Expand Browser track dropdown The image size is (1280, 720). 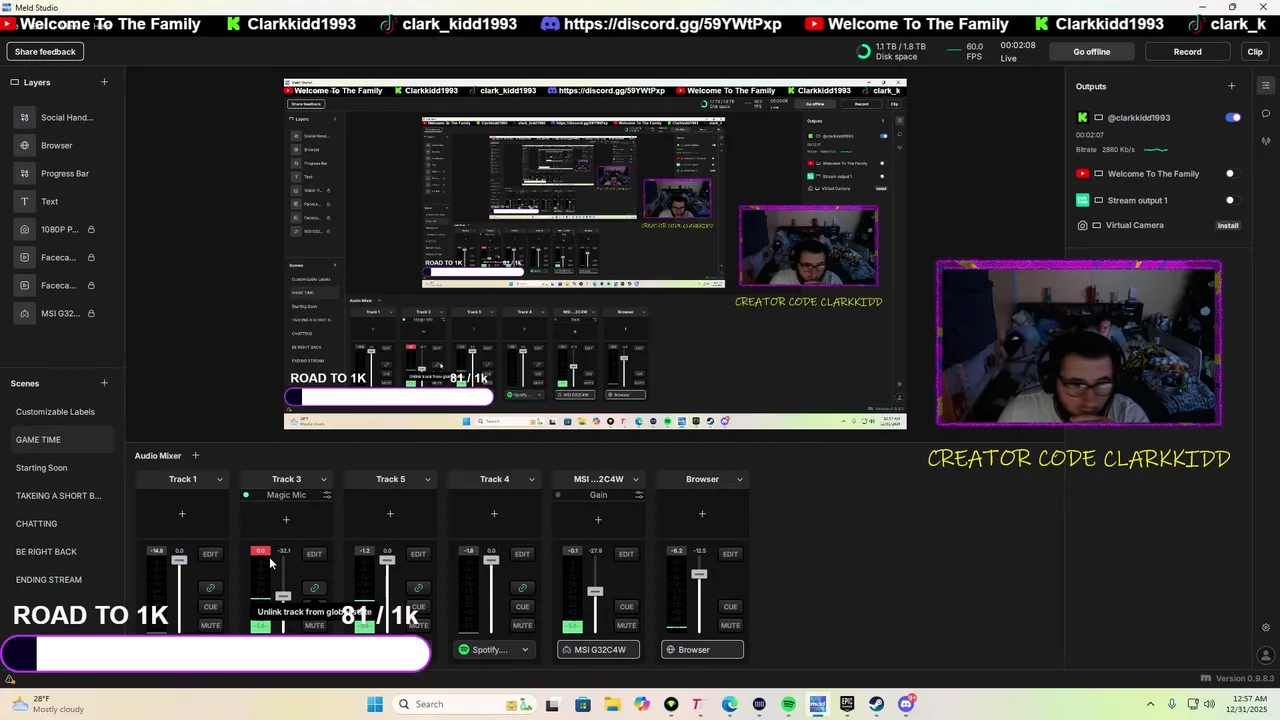[739, 480]
